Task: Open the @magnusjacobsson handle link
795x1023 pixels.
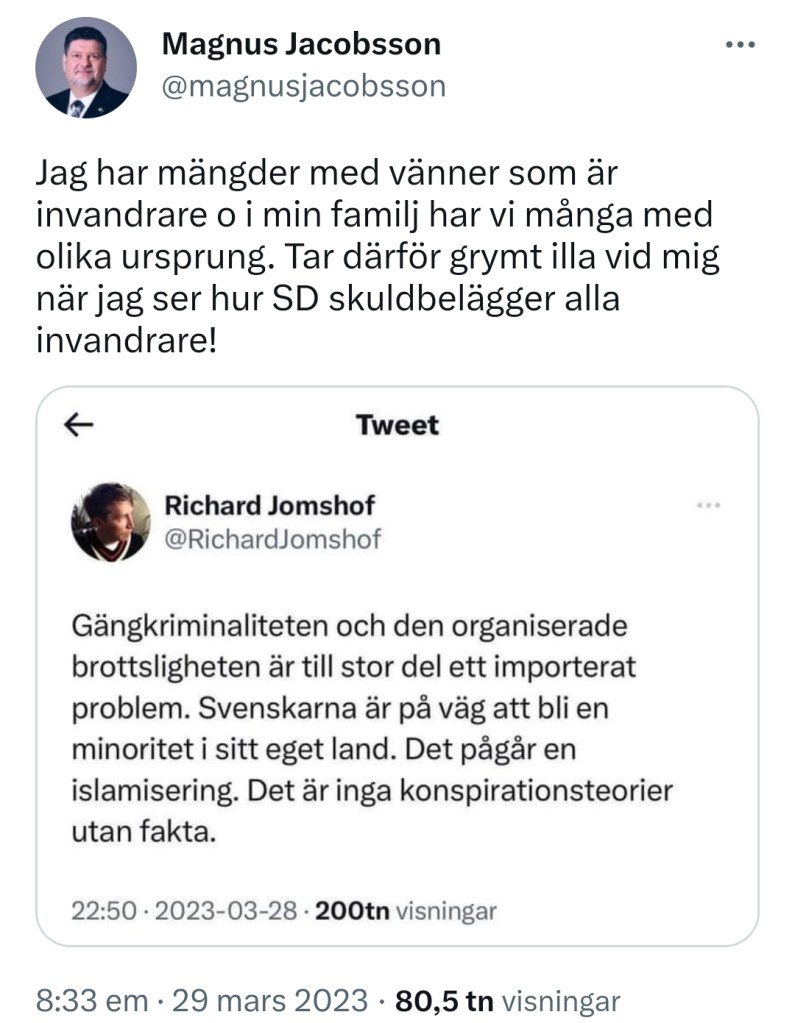Action: [x=304, y=86]
